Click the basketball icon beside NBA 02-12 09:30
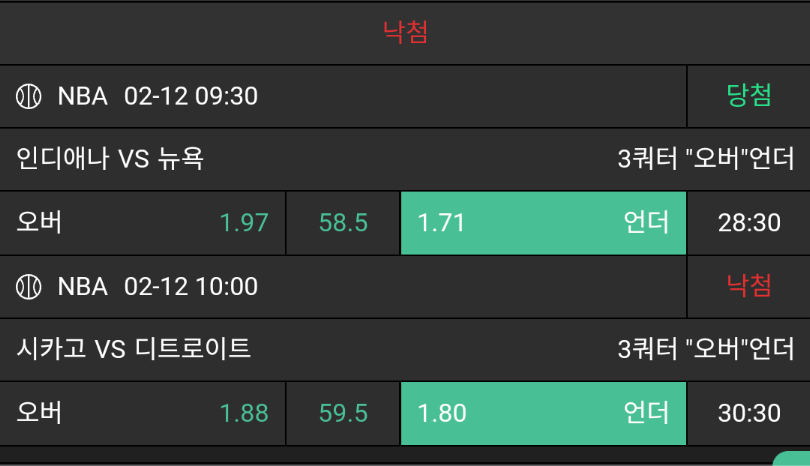810x466 pixels. pos(28,96)
